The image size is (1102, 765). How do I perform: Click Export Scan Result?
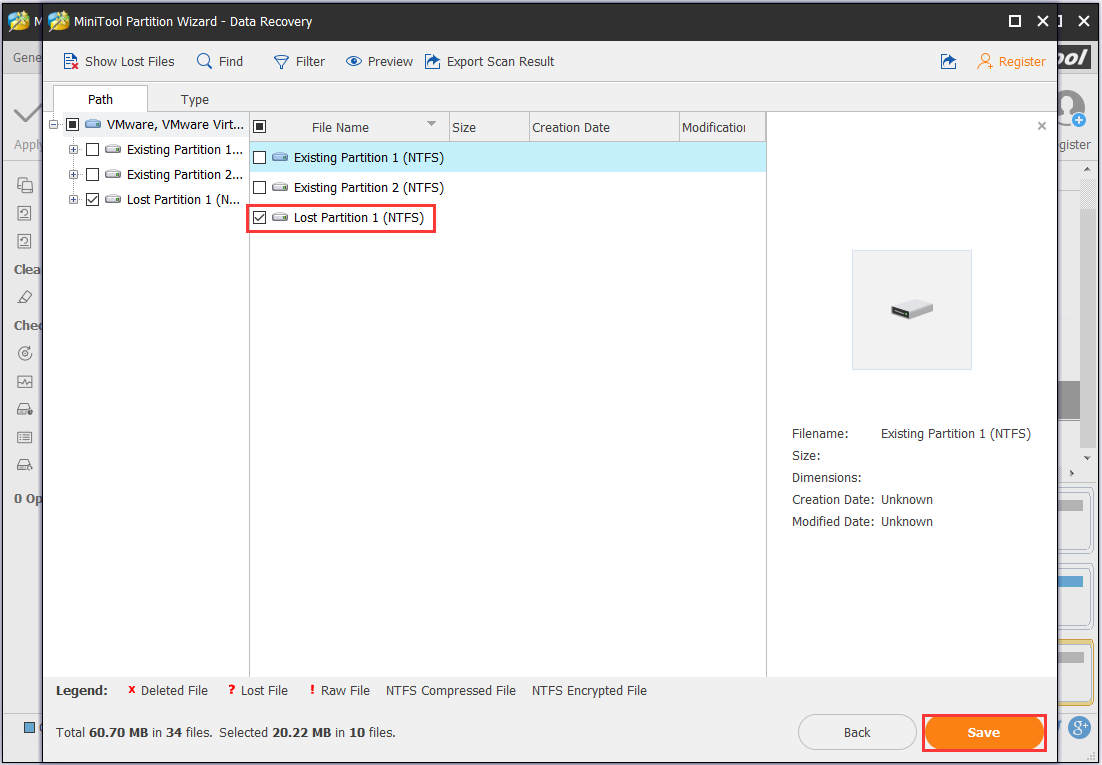(x=489, y=62)
